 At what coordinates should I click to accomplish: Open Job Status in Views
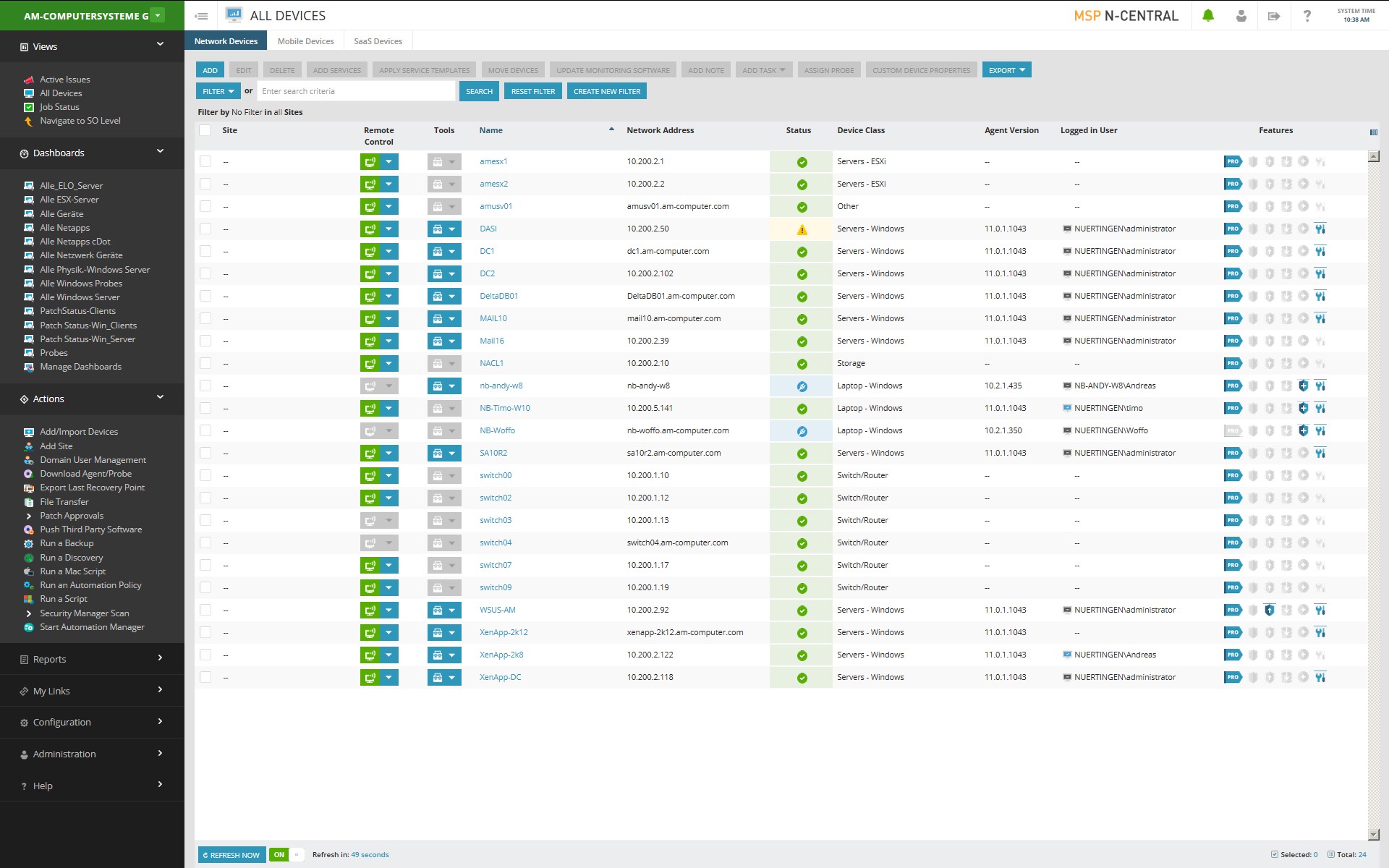[x=59, y=107]
